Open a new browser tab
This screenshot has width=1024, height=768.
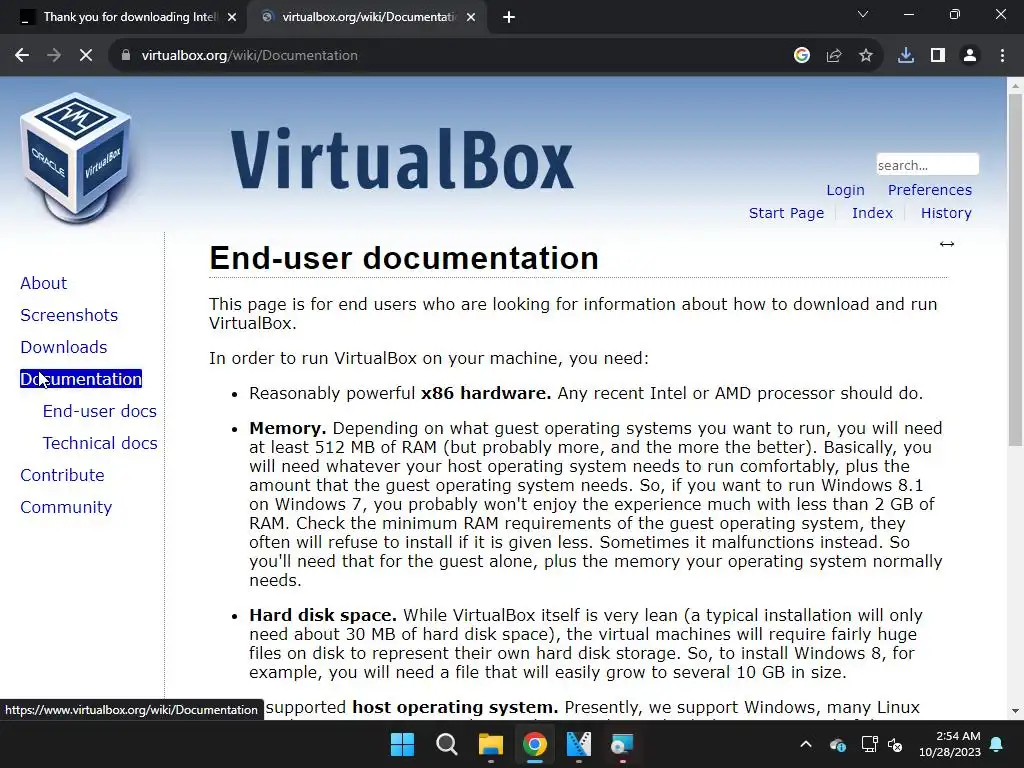pyautogui.click(x=509, y=18)
